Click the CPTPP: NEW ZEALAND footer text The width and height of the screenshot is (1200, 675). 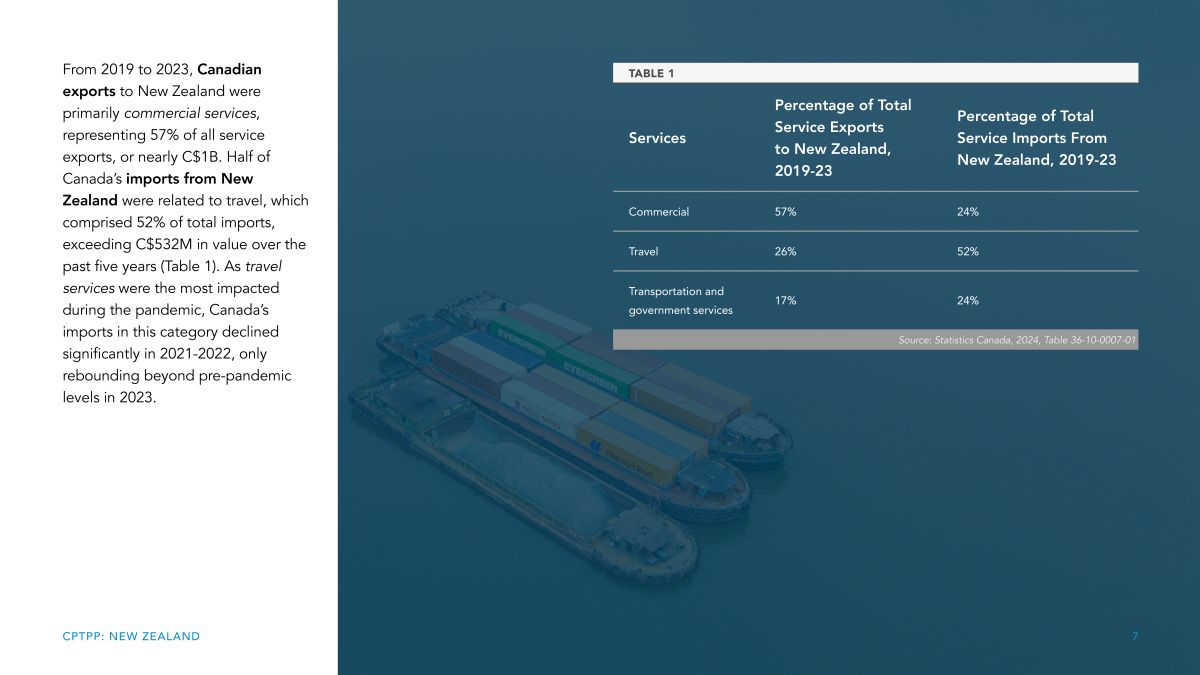131,636
